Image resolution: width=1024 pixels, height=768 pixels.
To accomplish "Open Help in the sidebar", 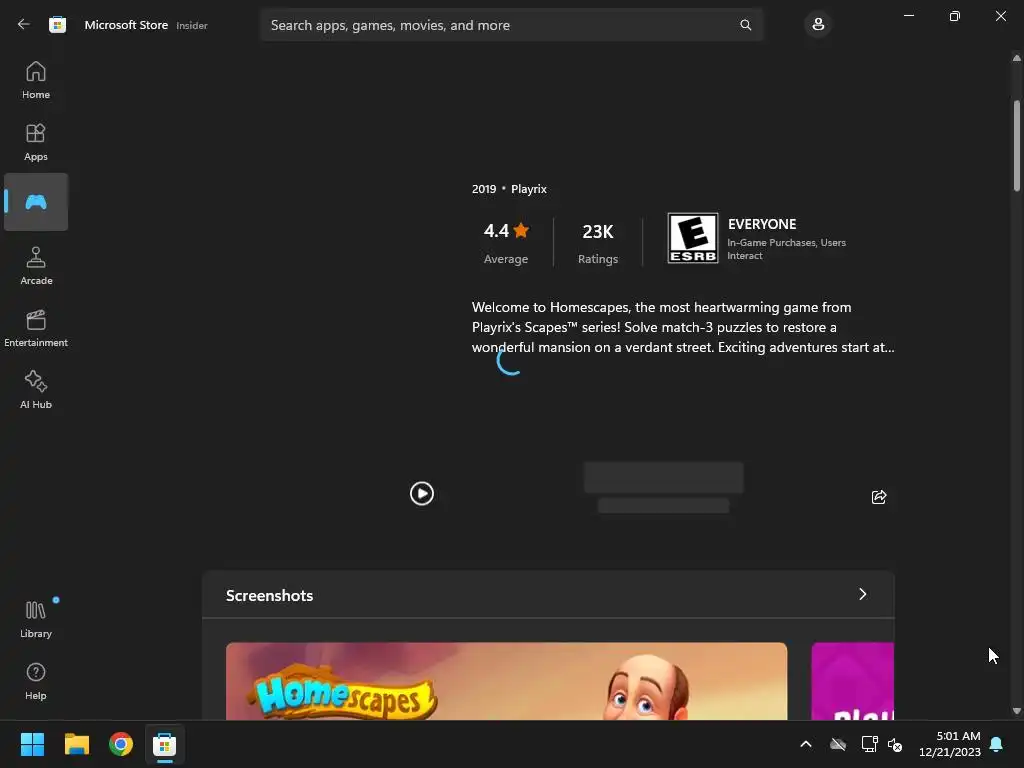I will [x=36, y=681].
